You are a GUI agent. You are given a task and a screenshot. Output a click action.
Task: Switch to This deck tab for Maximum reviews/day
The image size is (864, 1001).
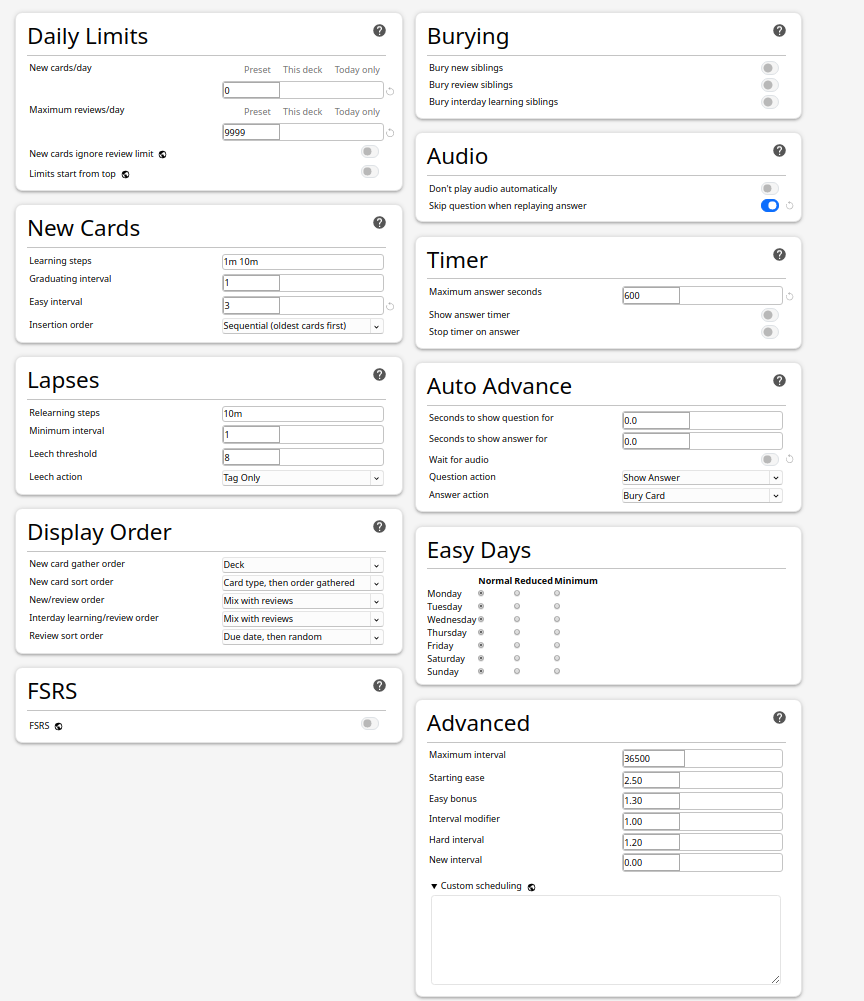[303, 112]
